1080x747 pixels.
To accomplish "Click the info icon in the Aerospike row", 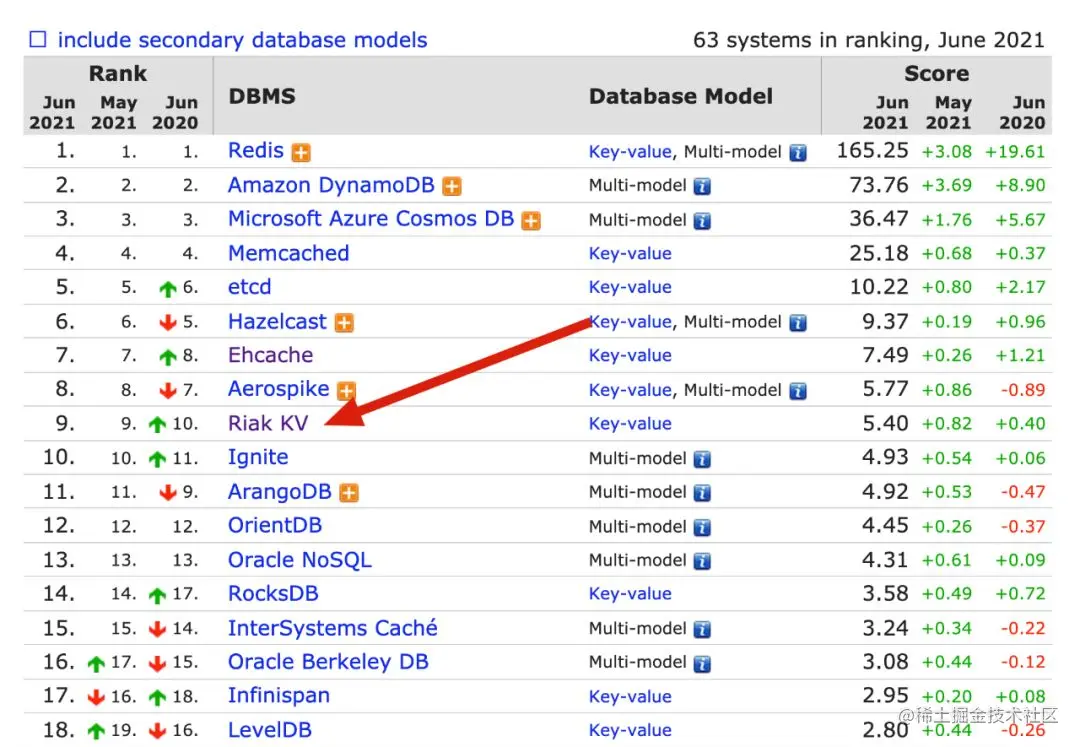I will [798, 390].
